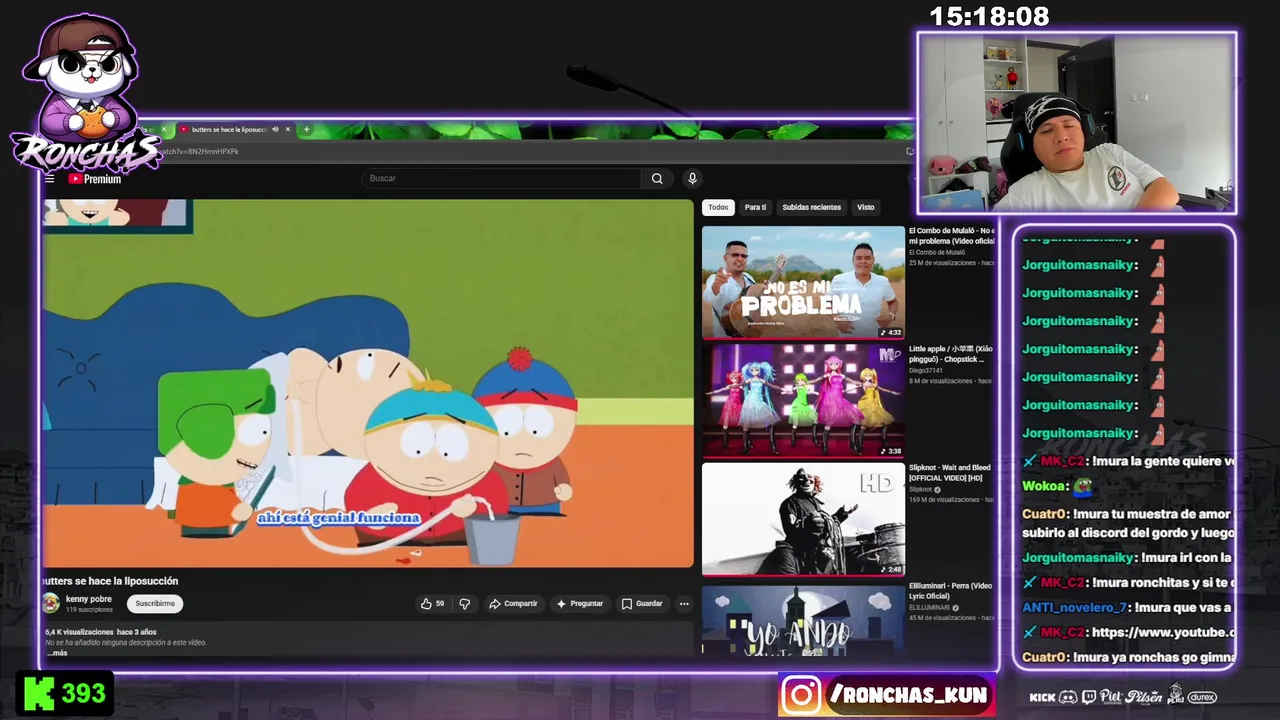The width and height of the screenshot is (1280, 720).
Task: Click Wokoa chat message emote
Action: 1082,486
